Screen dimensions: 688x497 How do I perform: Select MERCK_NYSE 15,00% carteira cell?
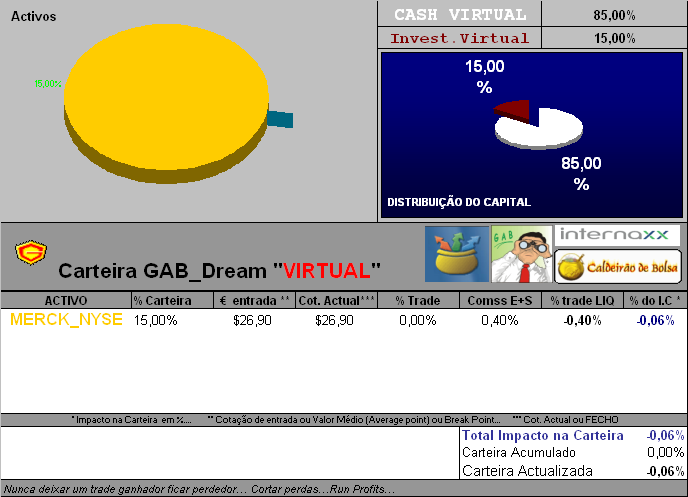pos(155,321)
